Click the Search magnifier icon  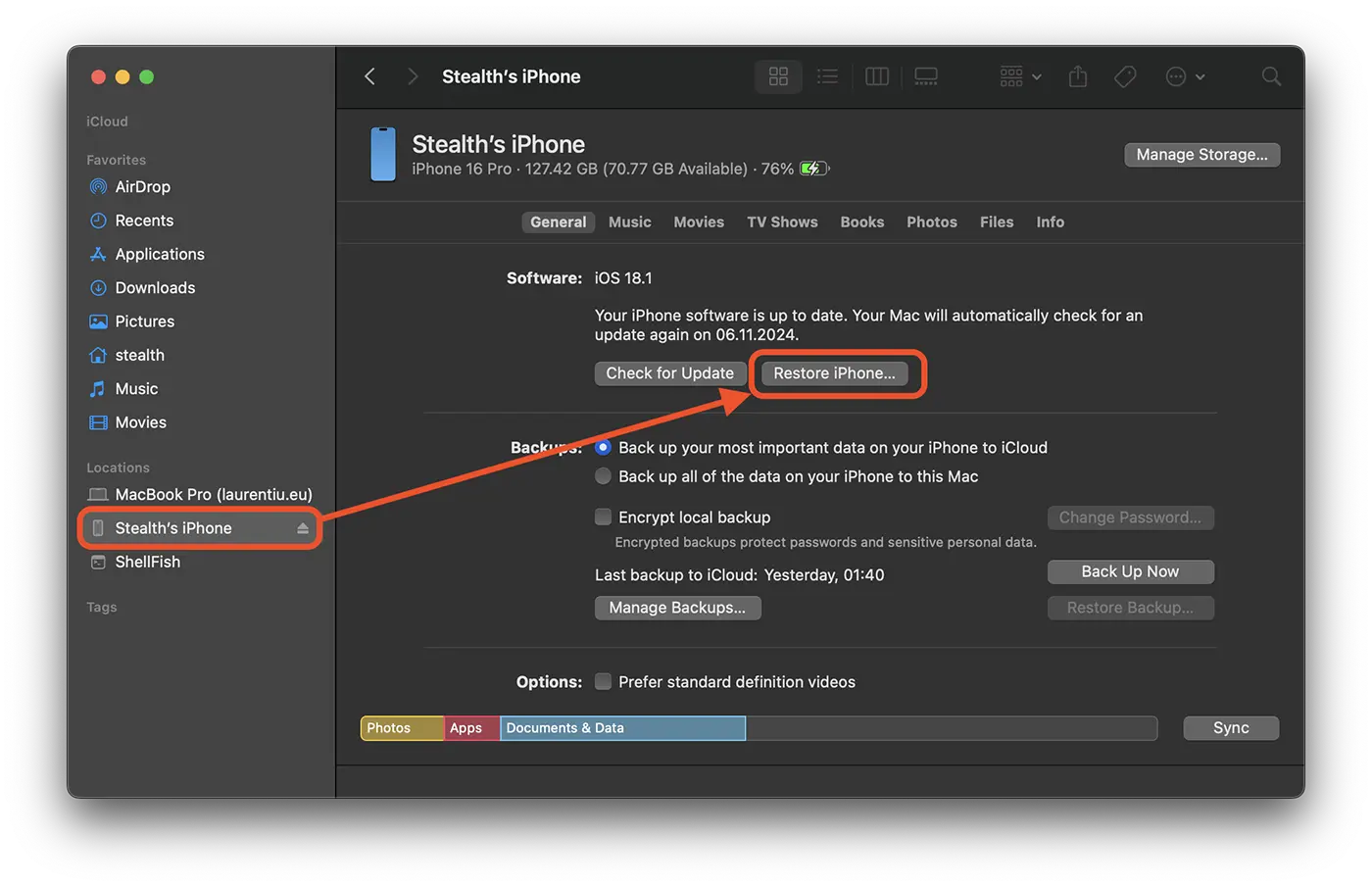click(1271, 76)
